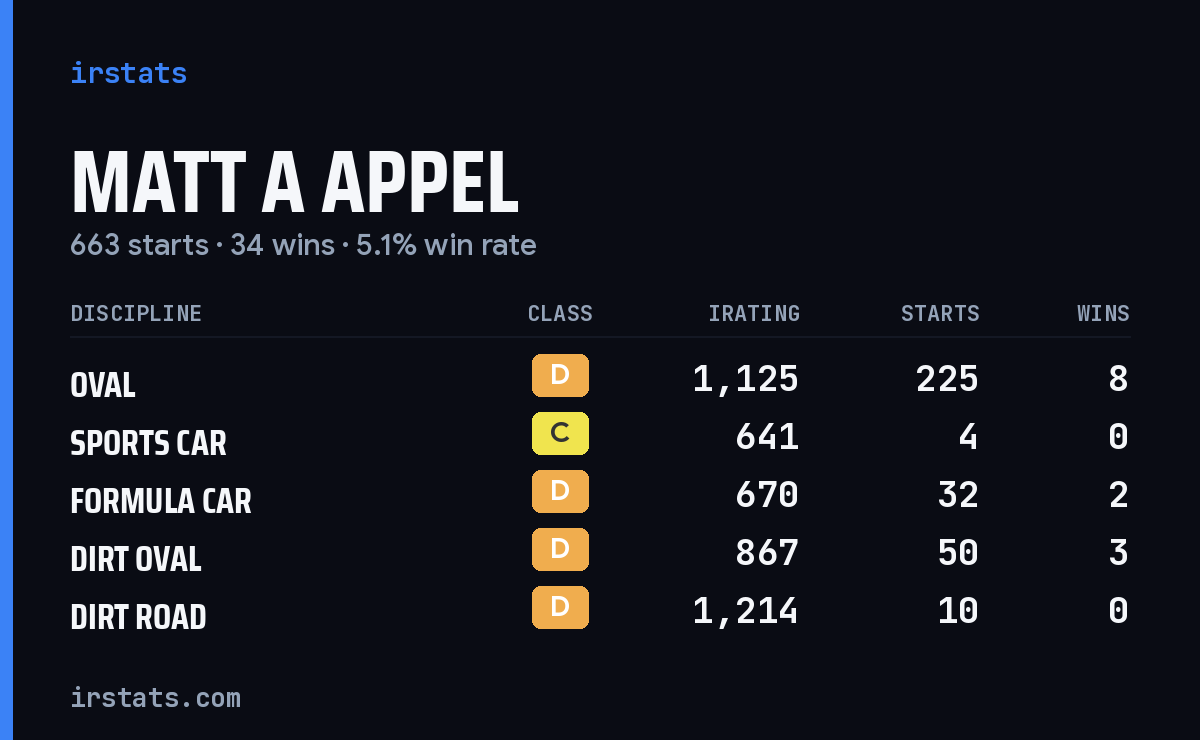Sort by the Starts column header
The image size is (1200, 740).
[940, 313]
